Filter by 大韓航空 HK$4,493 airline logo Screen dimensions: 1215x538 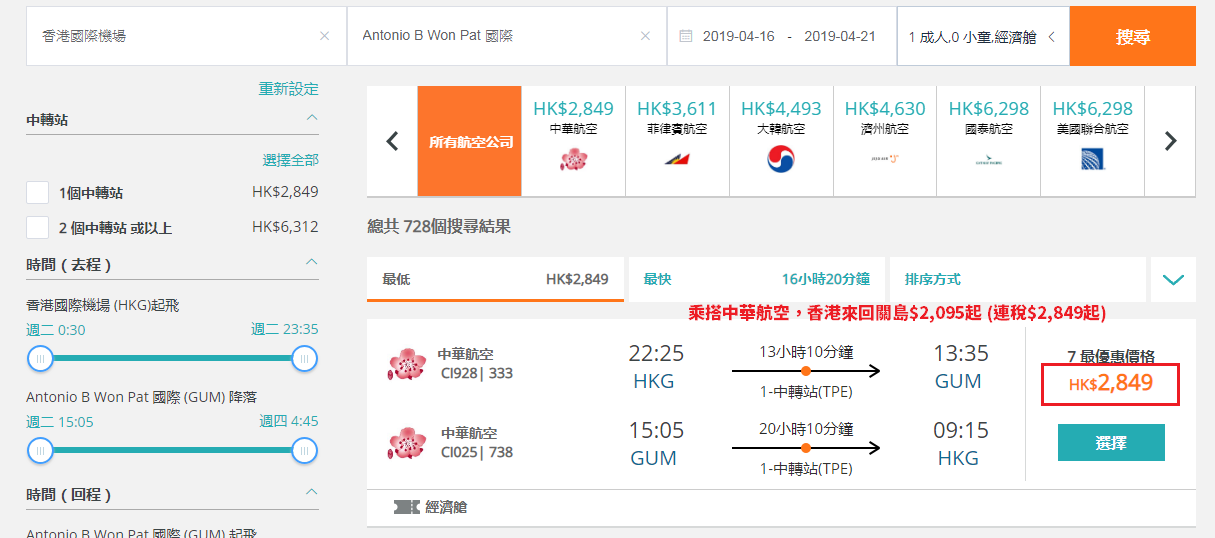coord(781,158)
